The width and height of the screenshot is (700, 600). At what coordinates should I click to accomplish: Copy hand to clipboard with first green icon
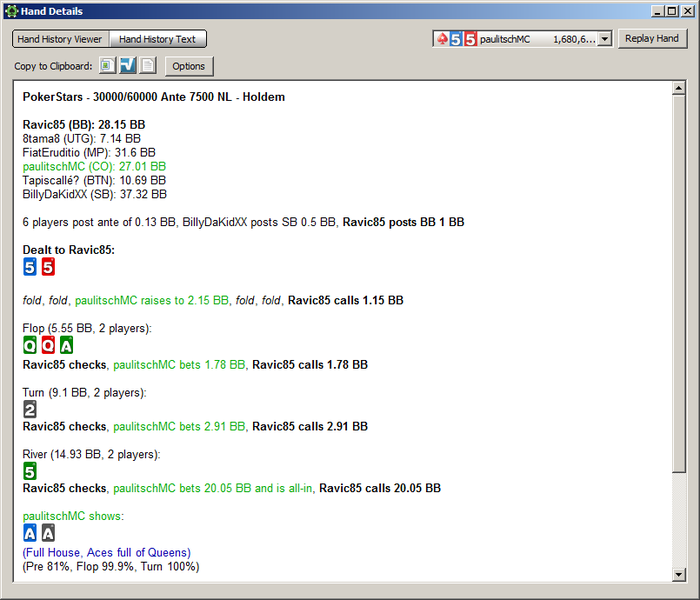[x=107, y=66]
